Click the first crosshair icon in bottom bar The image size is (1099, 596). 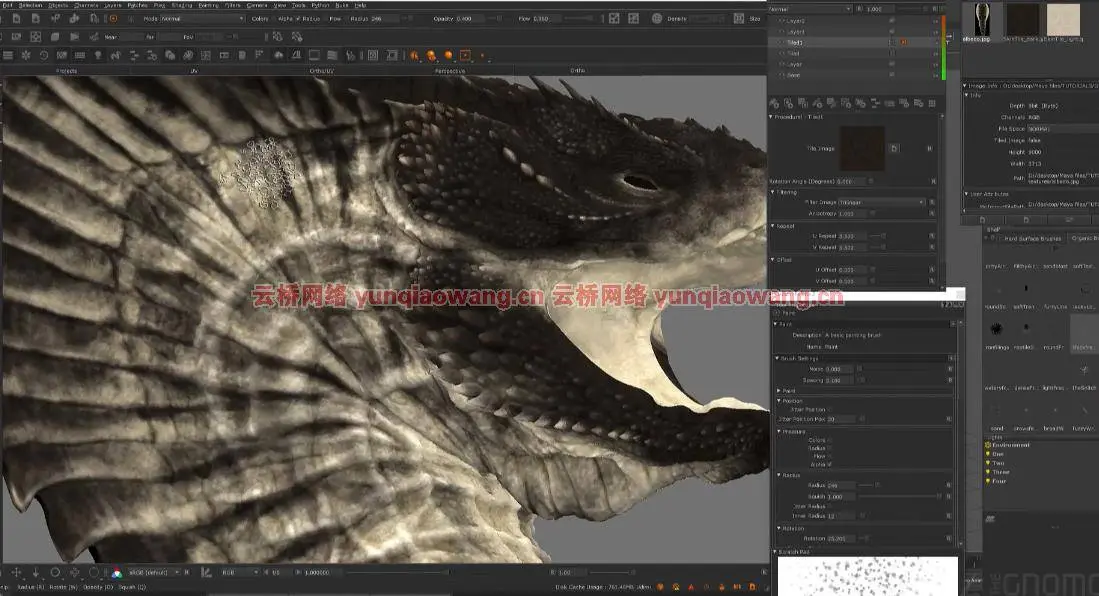pos(16,573)
